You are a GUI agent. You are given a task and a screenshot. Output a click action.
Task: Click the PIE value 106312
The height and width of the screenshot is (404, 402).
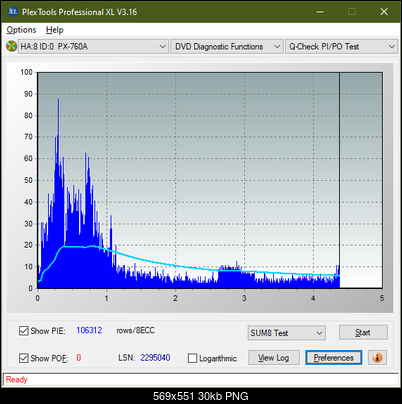(89, 330)
